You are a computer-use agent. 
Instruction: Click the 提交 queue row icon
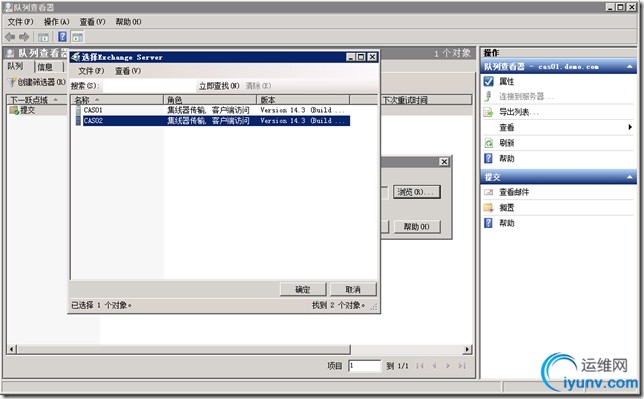14,110
